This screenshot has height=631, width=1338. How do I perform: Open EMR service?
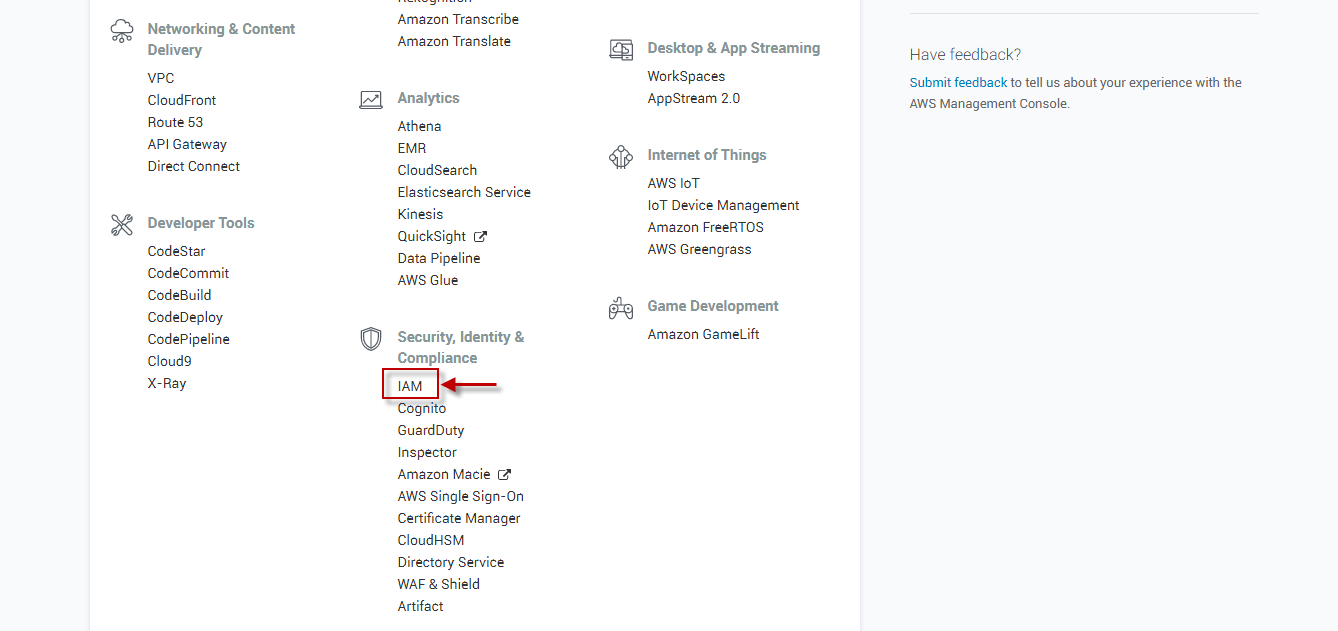coord(412,148)
